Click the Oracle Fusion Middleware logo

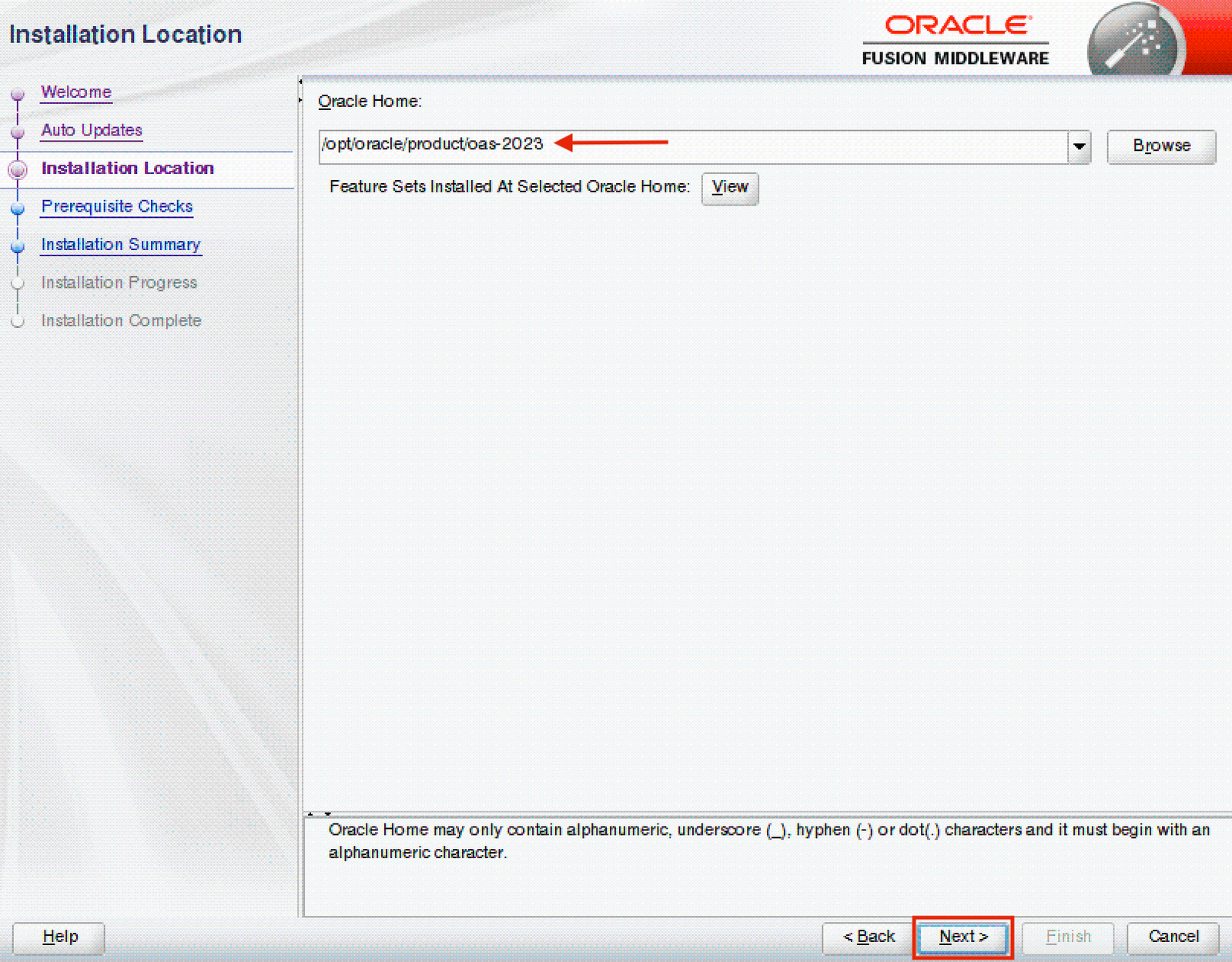(x=956, y=40)
